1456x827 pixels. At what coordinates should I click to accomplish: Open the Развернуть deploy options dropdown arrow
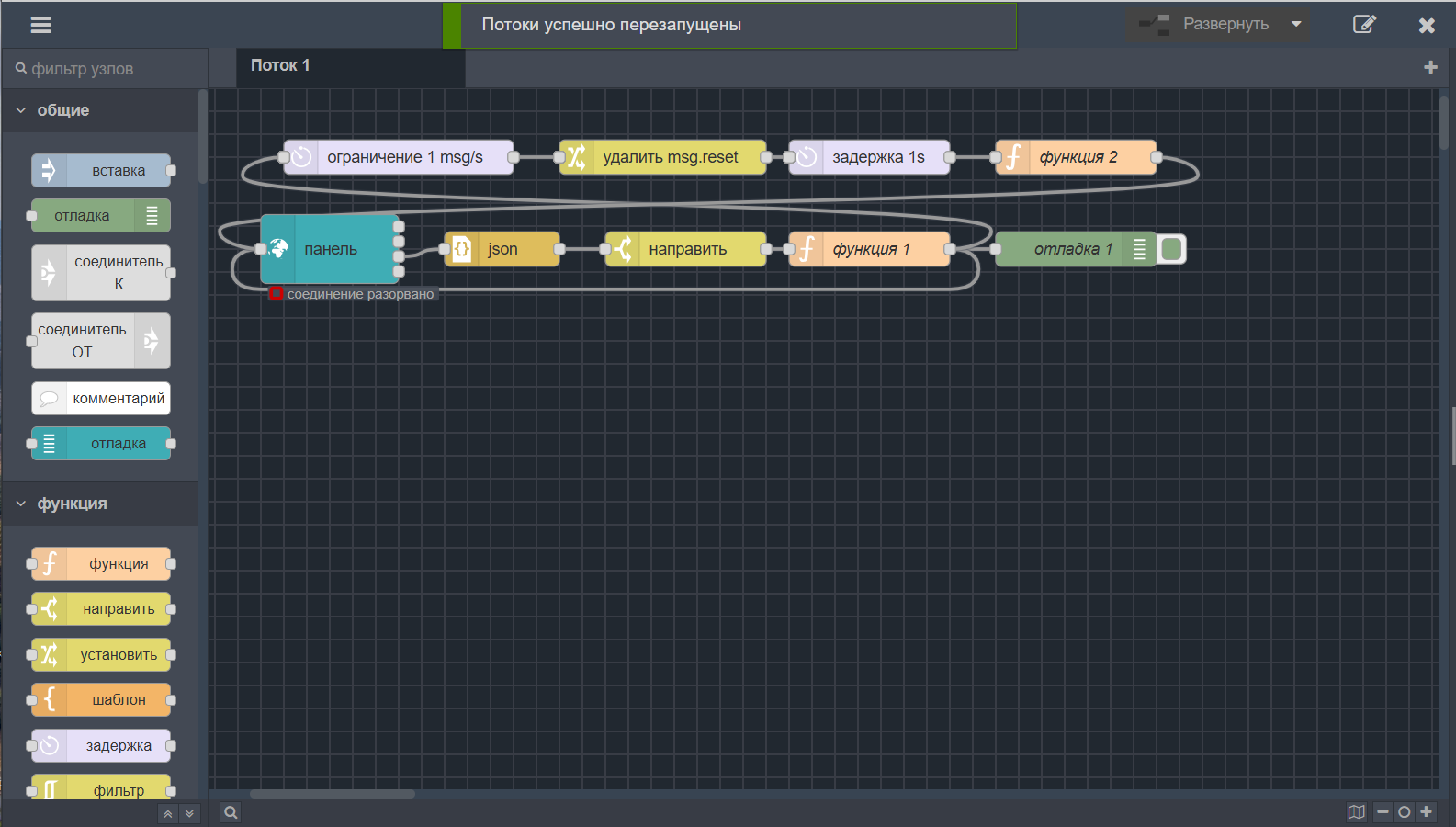(x=1296, y=25)
